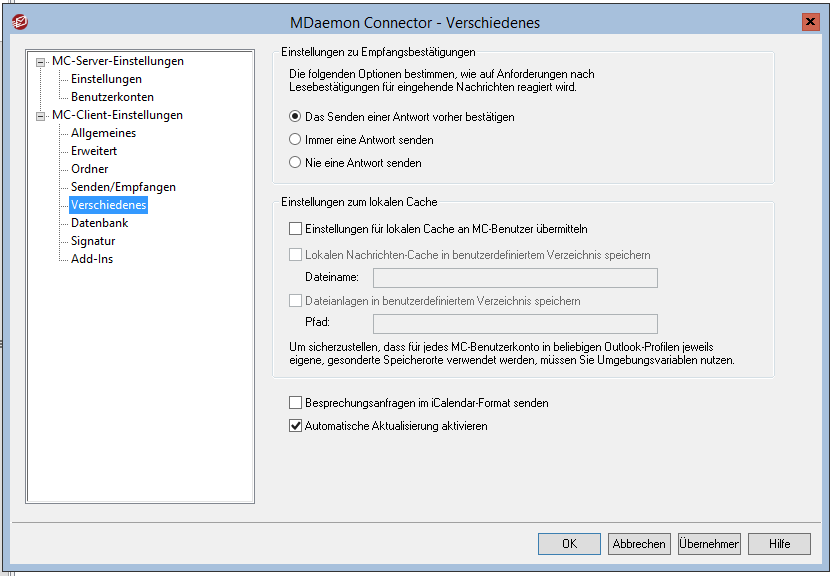This screenshot has width=834, height=576.
Task: Choose 'Nie eine Antwort senden' radio option
Action: pos(295,162)
